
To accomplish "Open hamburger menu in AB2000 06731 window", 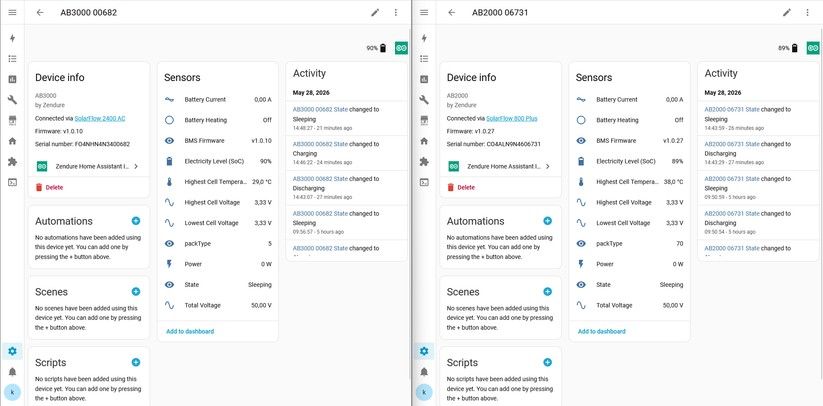I will tap(424, 13).
